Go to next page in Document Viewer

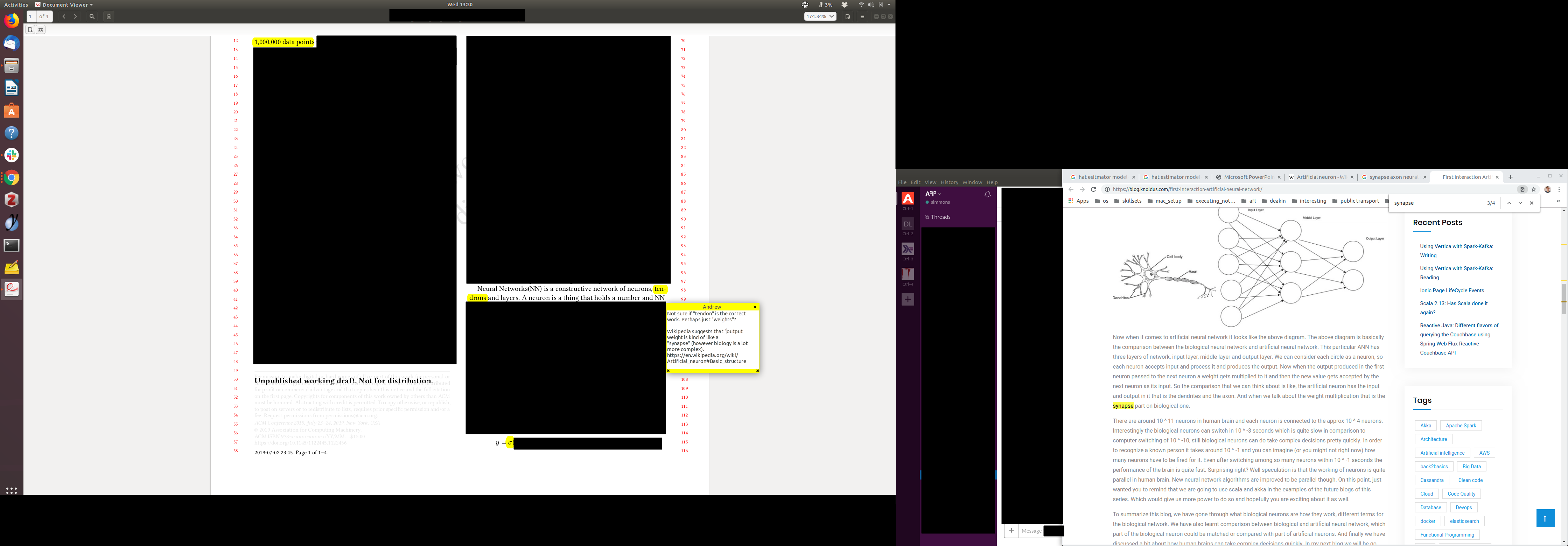(x=76, y=16)
